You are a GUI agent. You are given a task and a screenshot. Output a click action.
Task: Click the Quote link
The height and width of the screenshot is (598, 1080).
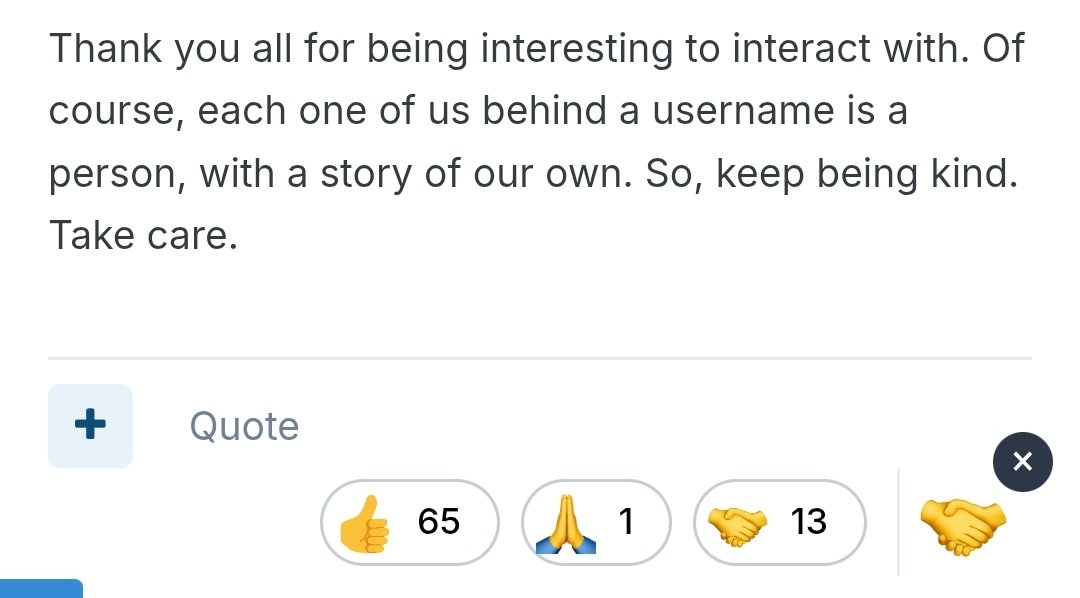(x=244, y=427)
